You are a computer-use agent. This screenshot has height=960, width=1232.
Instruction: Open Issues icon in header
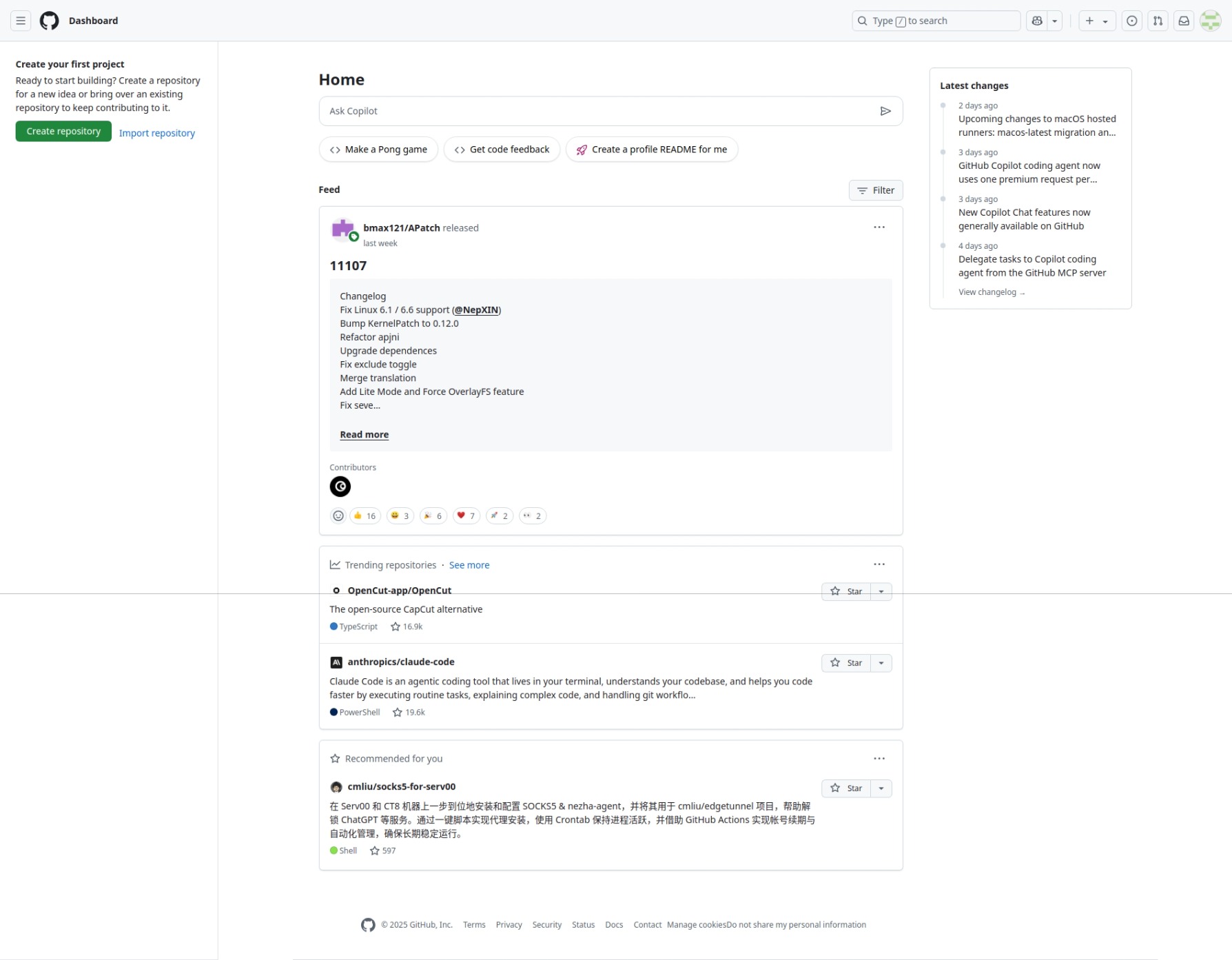click(x=1132, y=21)
